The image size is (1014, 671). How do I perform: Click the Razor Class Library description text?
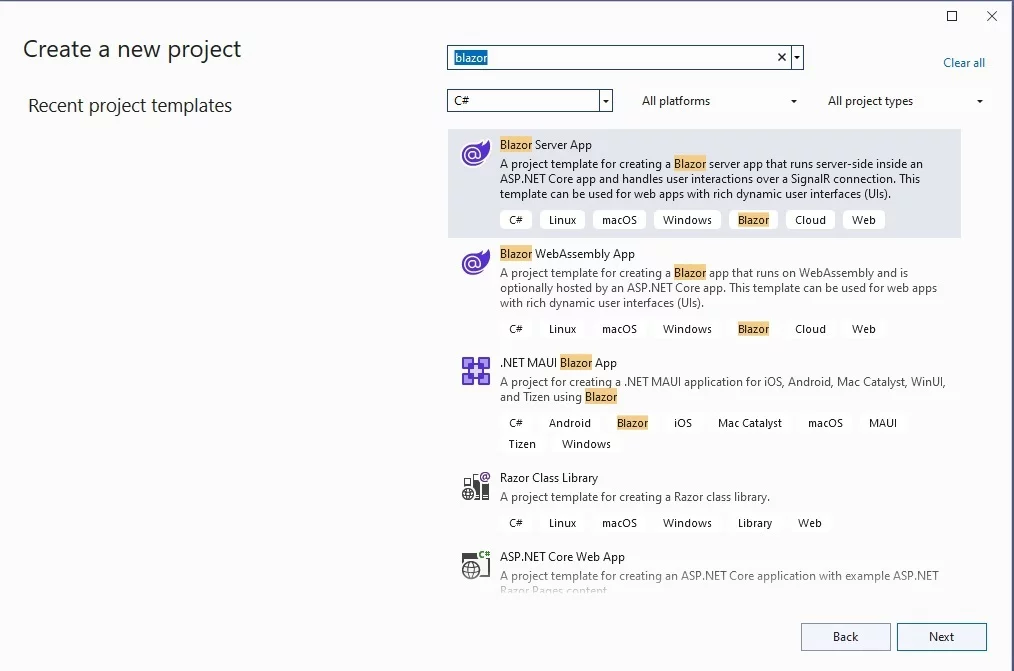[x=634, y=497]
